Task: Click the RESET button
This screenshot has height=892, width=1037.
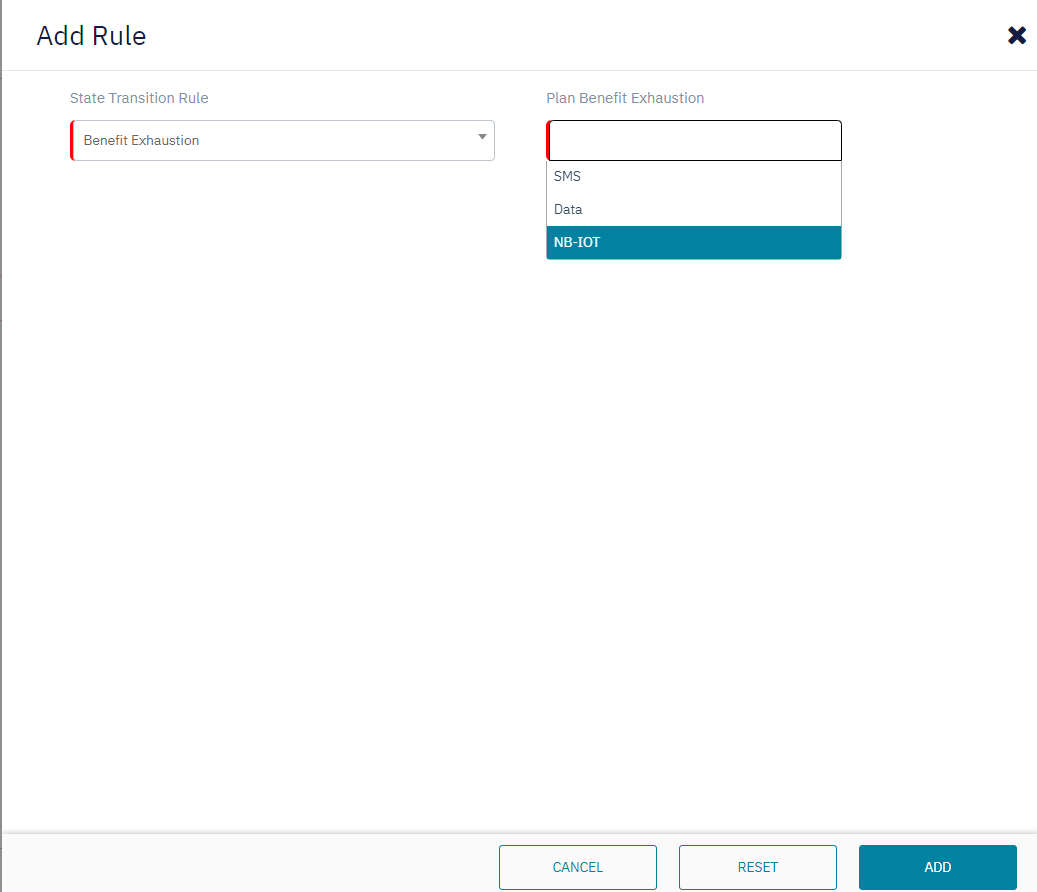Action: pyautogui.click(x=757, y=867)
